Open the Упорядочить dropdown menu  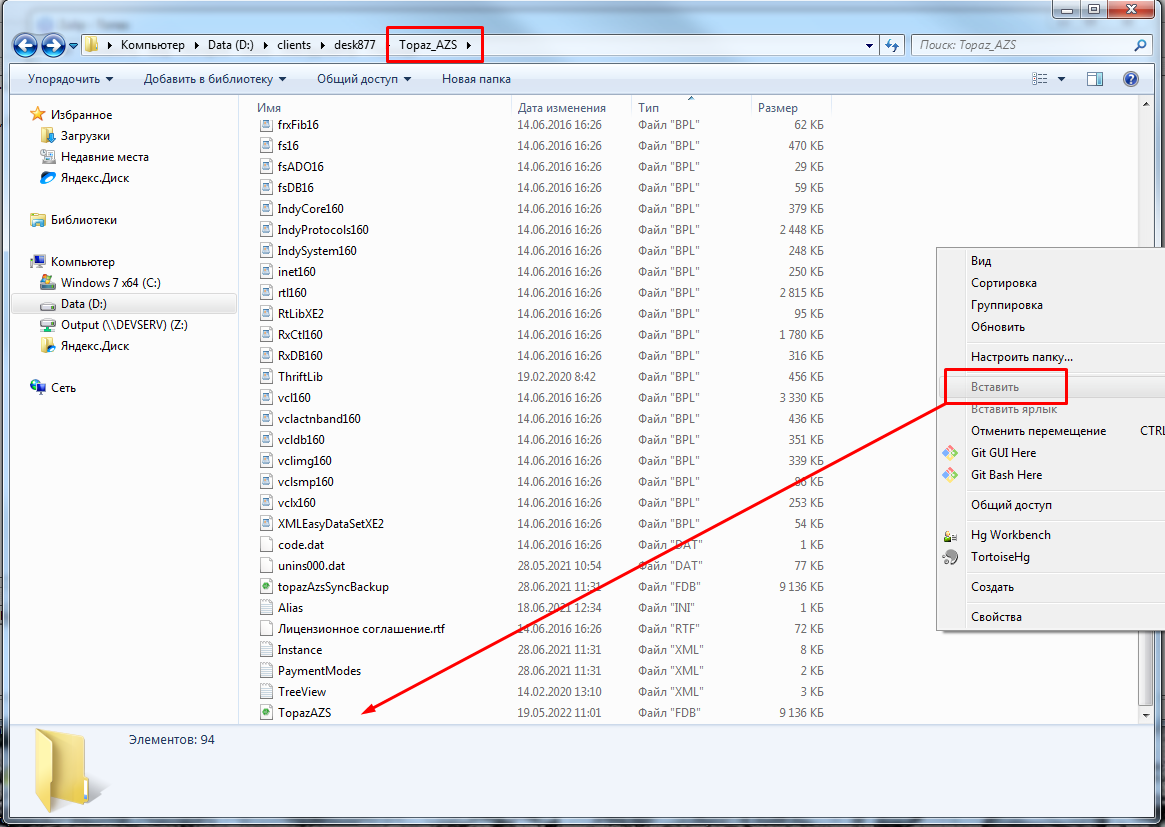point(71,79)
